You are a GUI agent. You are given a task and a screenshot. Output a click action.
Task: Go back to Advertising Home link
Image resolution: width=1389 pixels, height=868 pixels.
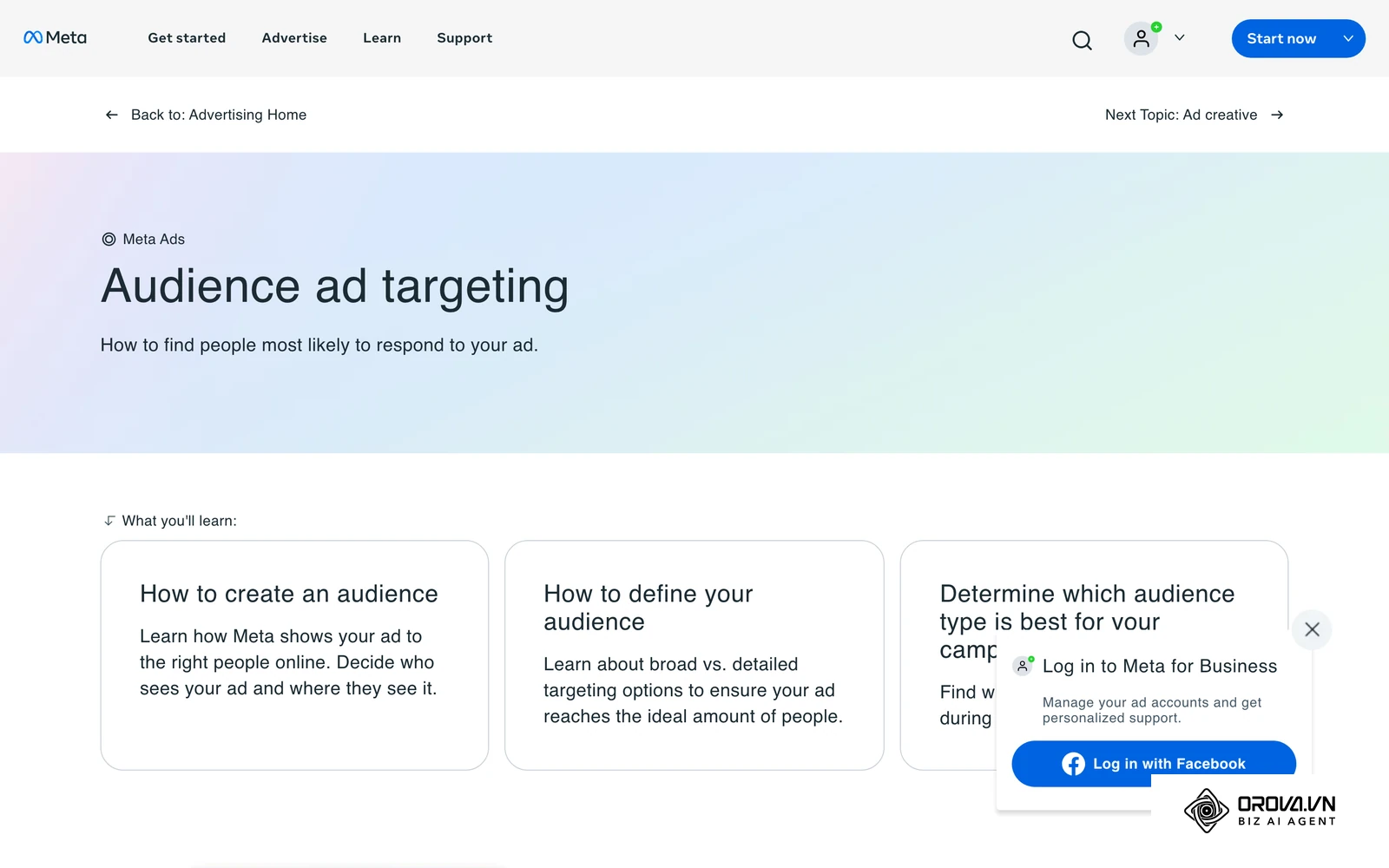coord(219,115)
